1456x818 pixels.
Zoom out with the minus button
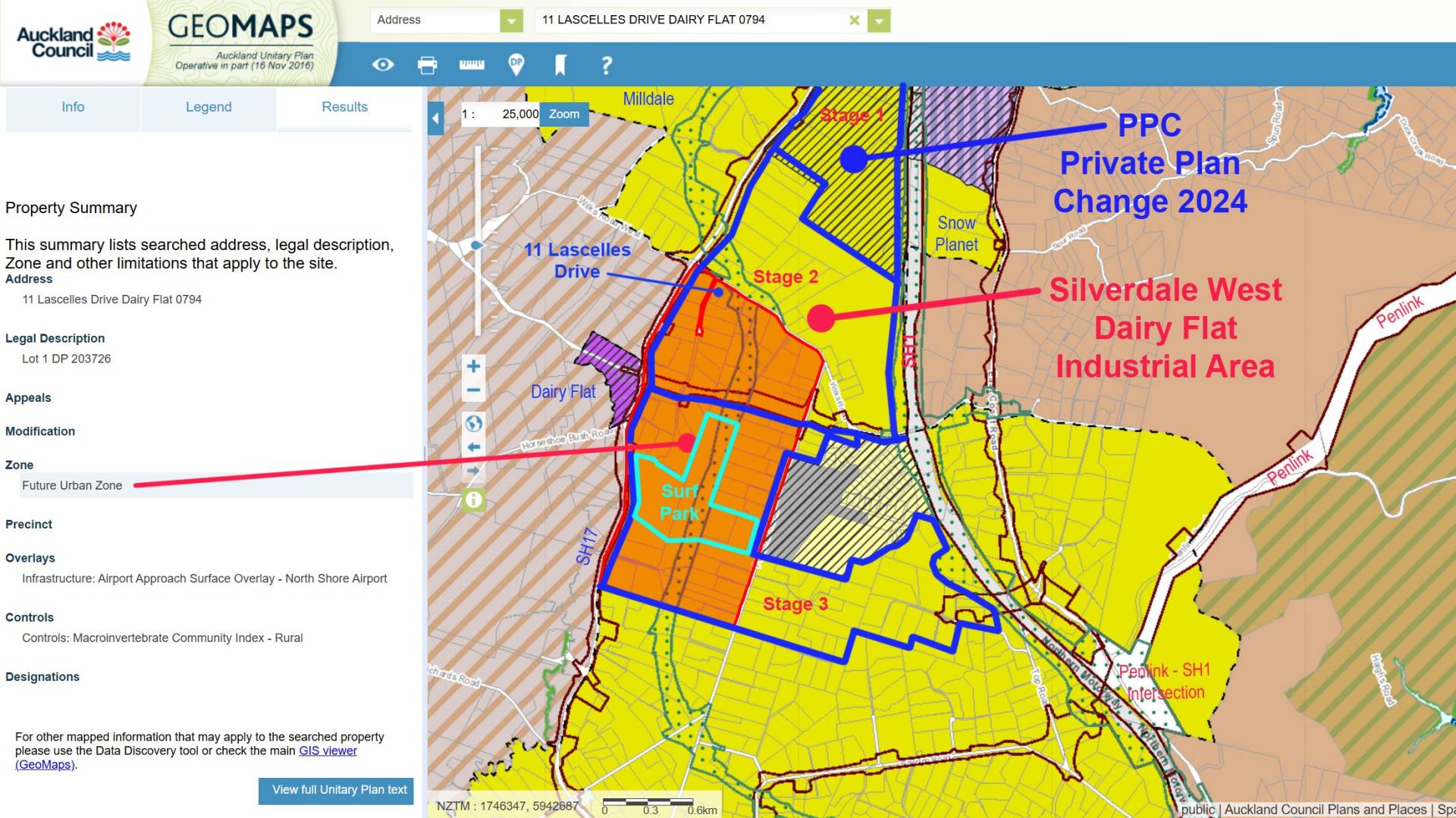pos(473,390)
